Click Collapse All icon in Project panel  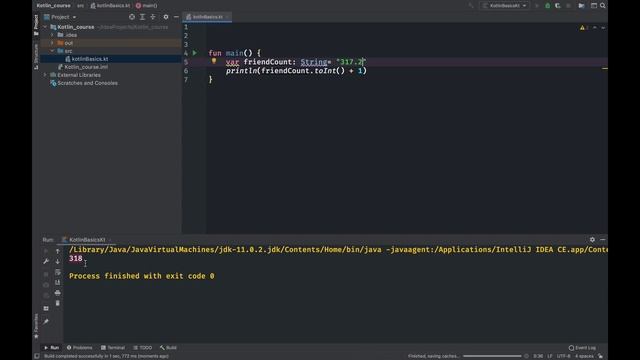[153, 17]
